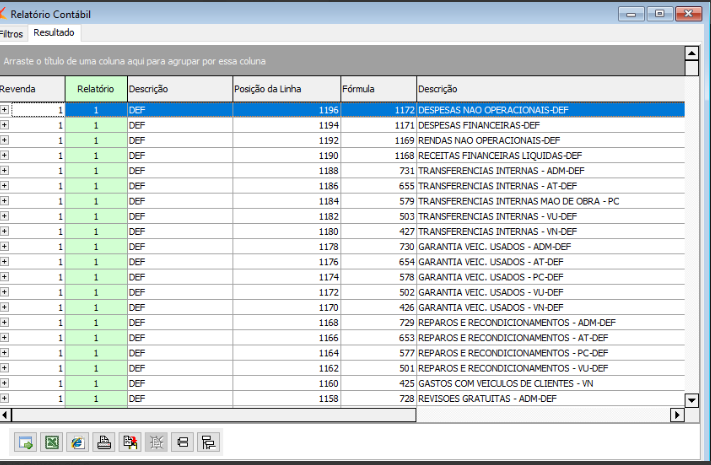Click Posição da Linha value 1158

[x=287, y=399]
